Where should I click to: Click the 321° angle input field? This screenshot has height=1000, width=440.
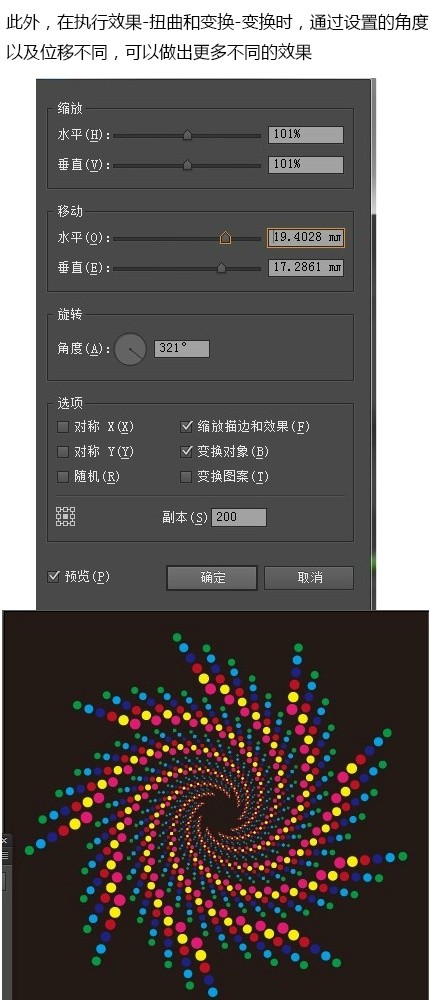click(182, 349)
